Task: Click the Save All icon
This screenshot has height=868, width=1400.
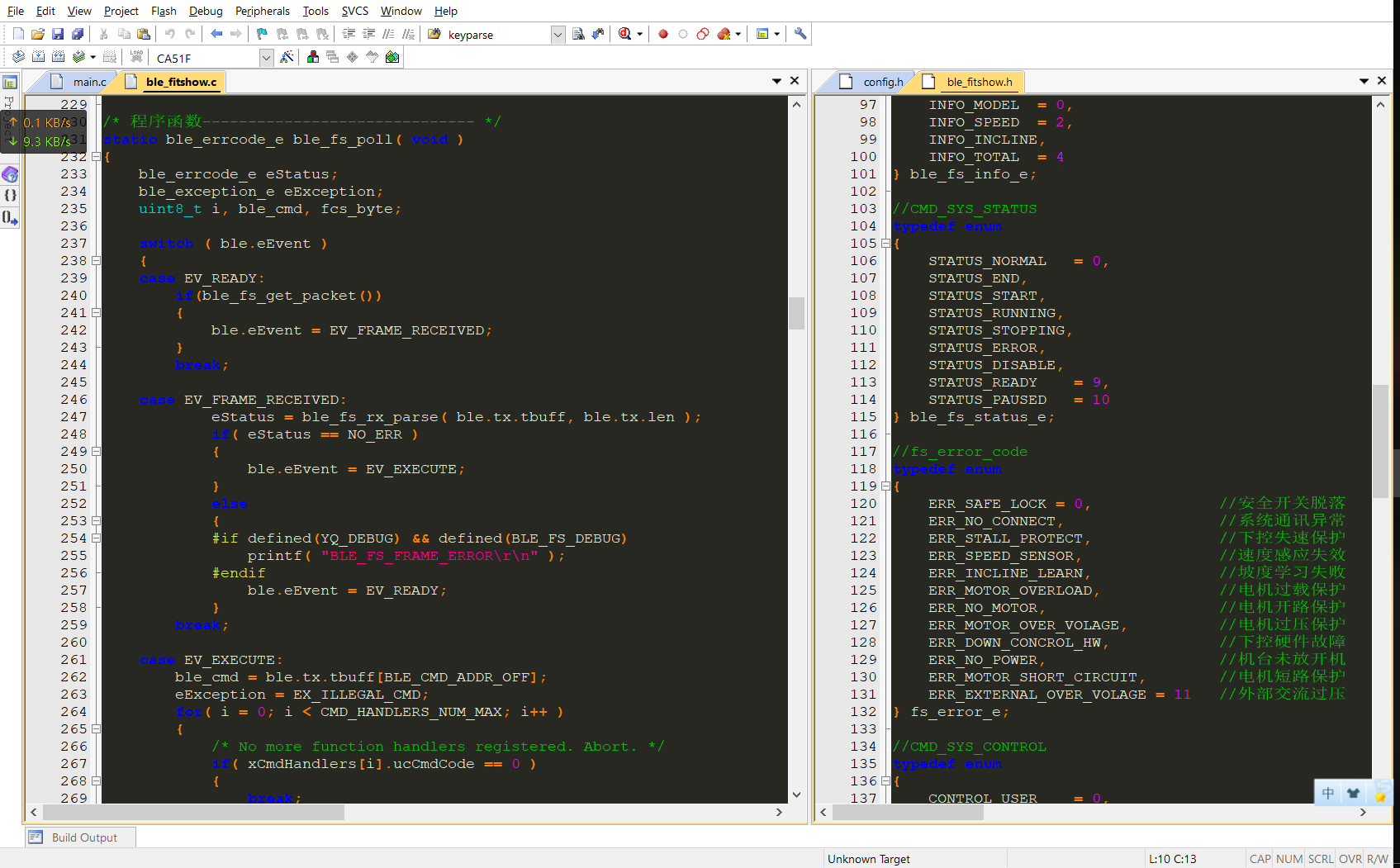Action: tap(78, 34)
